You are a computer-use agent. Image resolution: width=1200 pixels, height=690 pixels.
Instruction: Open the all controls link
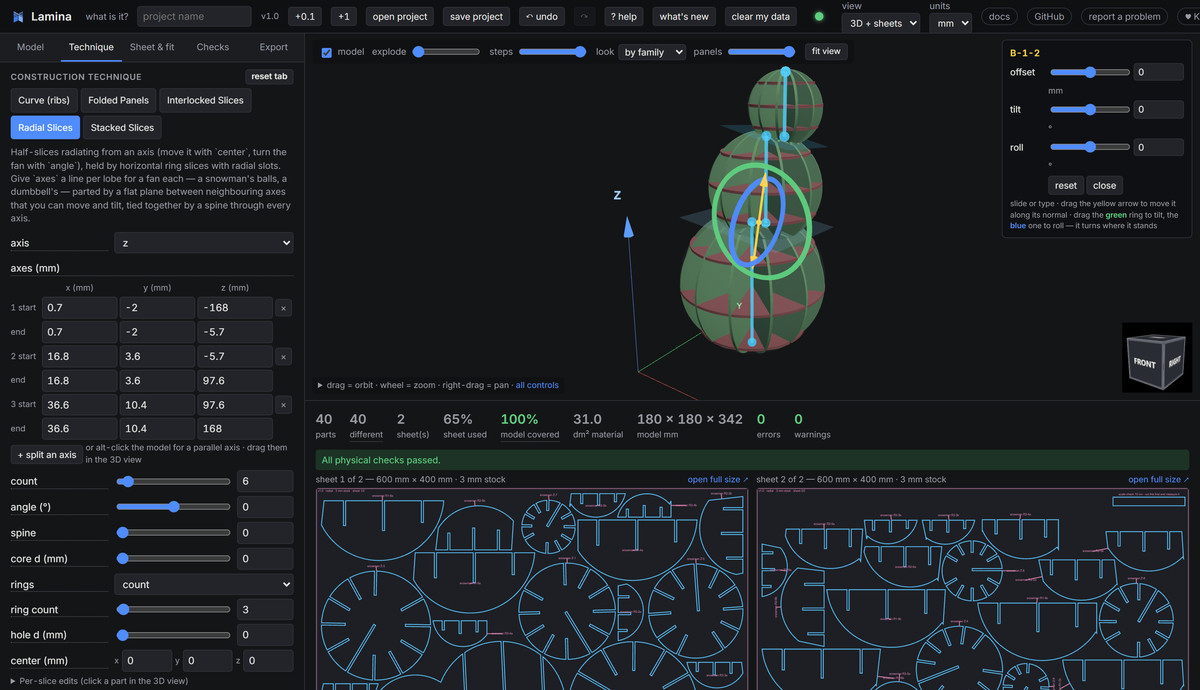click(537, 385)
